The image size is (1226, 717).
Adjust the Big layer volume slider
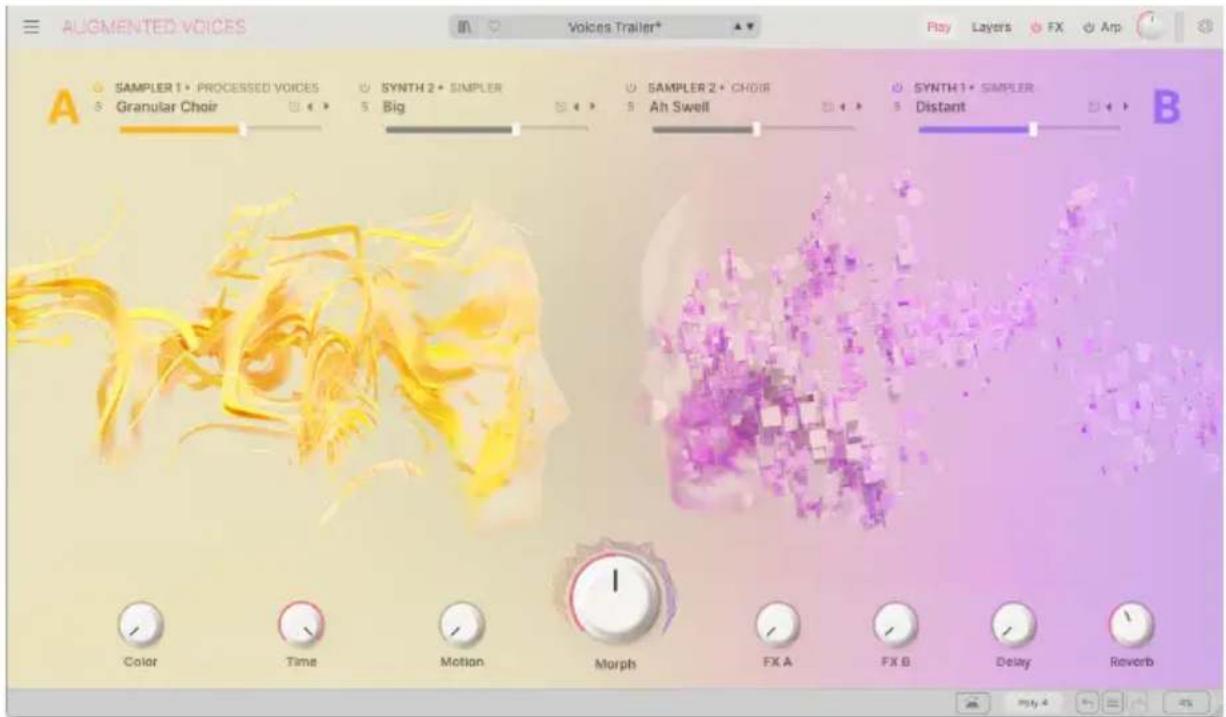(x=487, y=128)
